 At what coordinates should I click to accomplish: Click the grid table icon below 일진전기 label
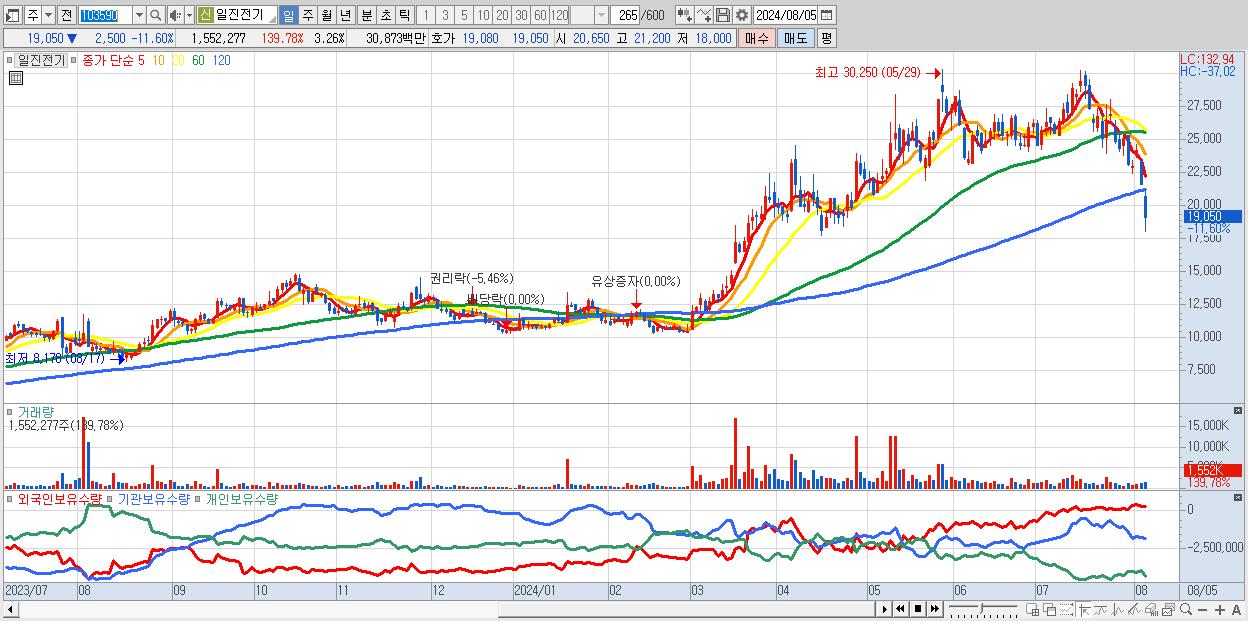16,79
